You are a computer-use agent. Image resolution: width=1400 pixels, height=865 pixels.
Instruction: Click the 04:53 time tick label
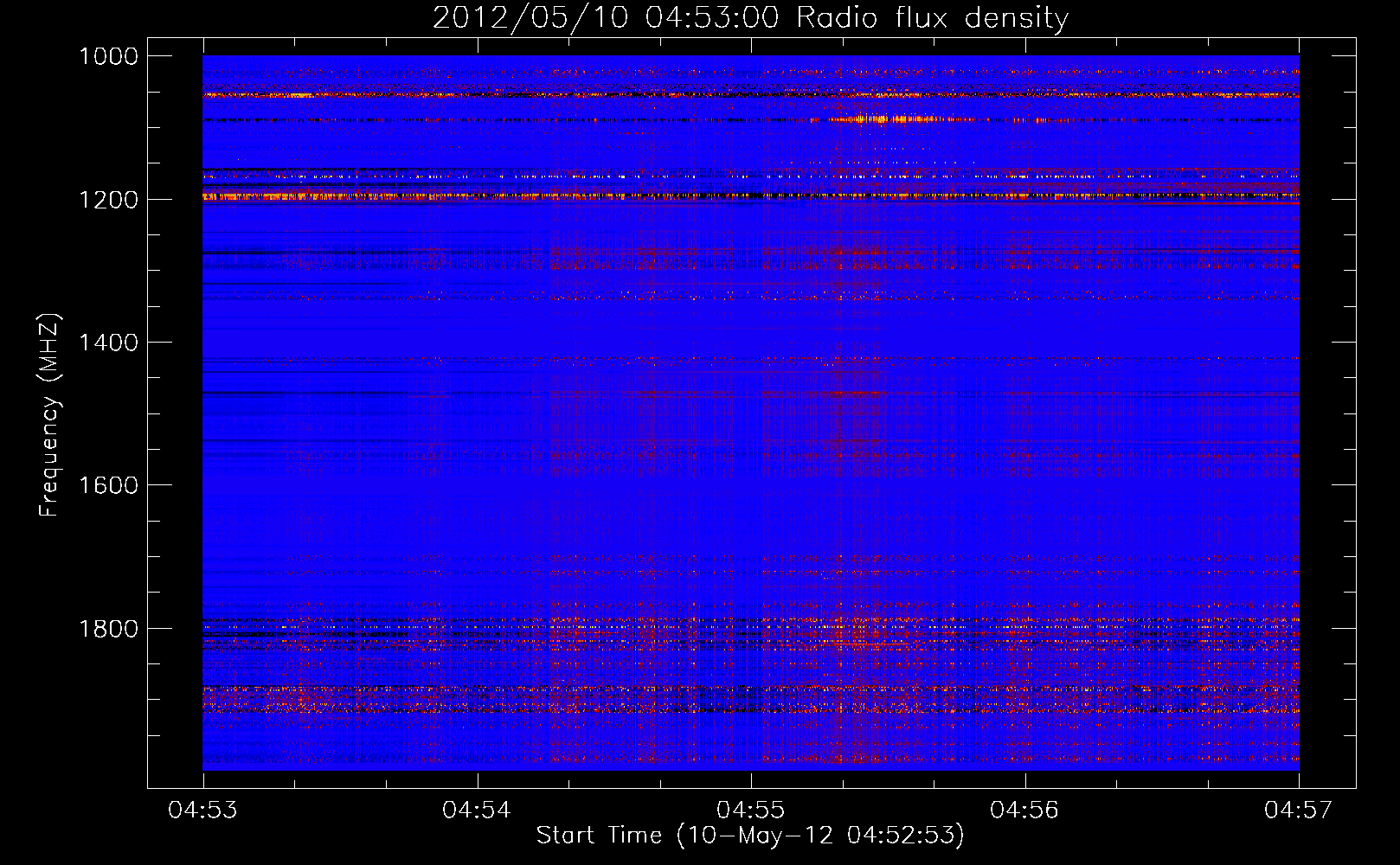click(x=202, y=810)
